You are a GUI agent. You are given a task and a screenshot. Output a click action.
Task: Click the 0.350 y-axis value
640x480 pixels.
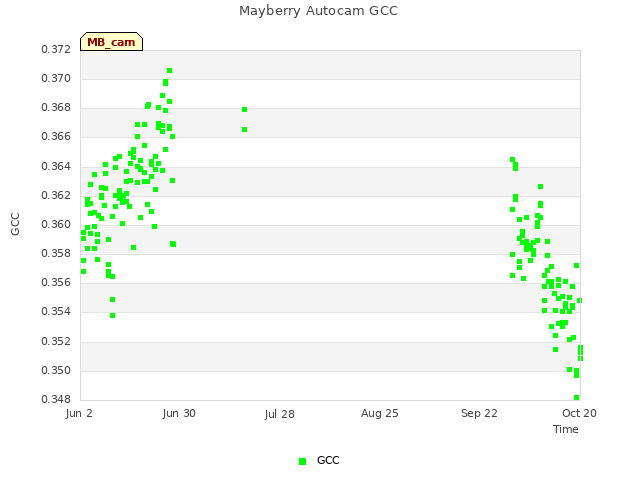coord(56,371)
